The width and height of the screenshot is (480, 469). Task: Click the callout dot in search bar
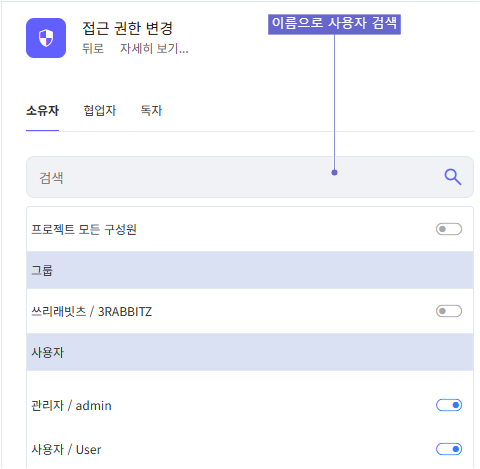tap(334, 172)
